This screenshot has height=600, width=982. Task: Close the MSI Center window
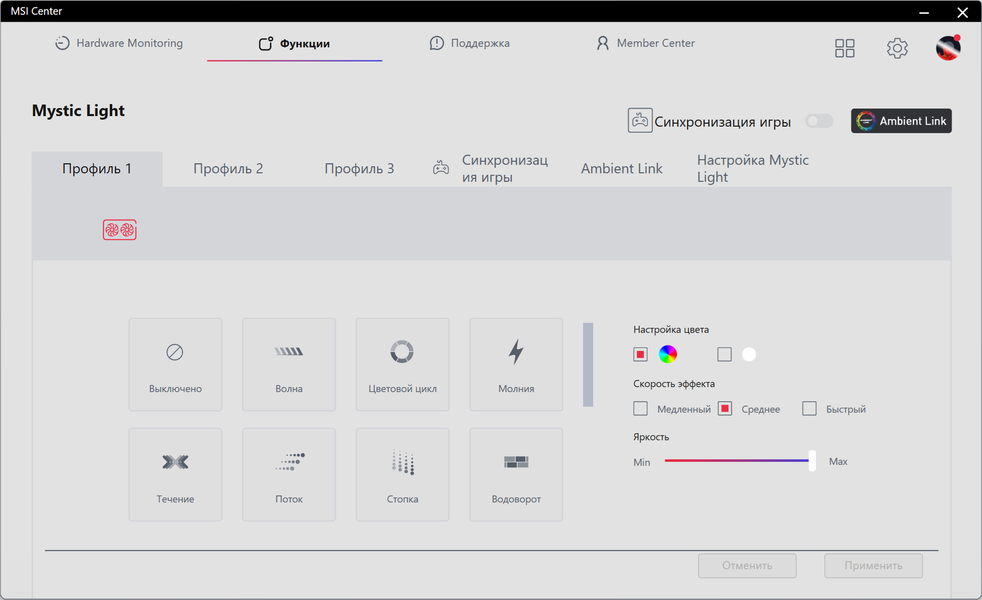pos(963,12)
